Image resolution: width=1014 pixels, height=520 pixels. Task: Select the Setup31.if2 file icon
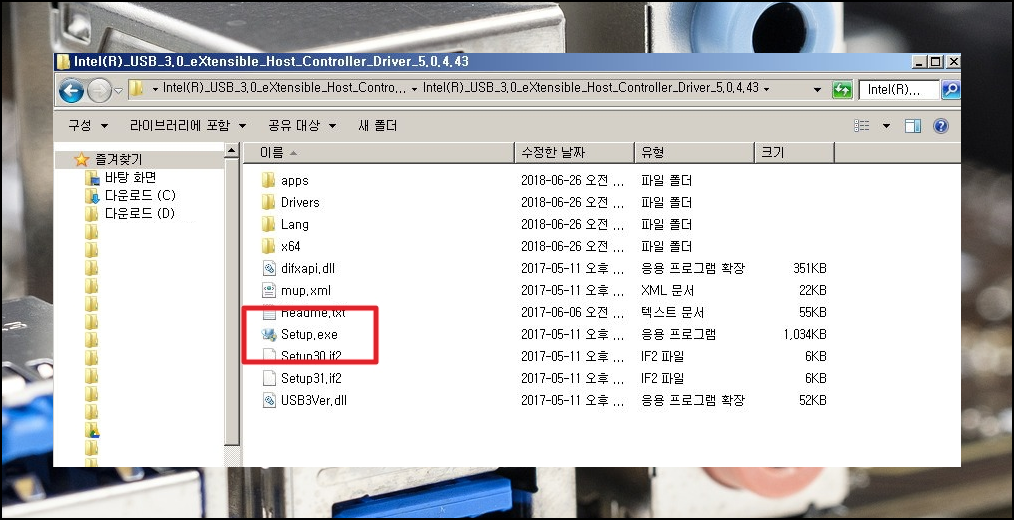(269, 378)
